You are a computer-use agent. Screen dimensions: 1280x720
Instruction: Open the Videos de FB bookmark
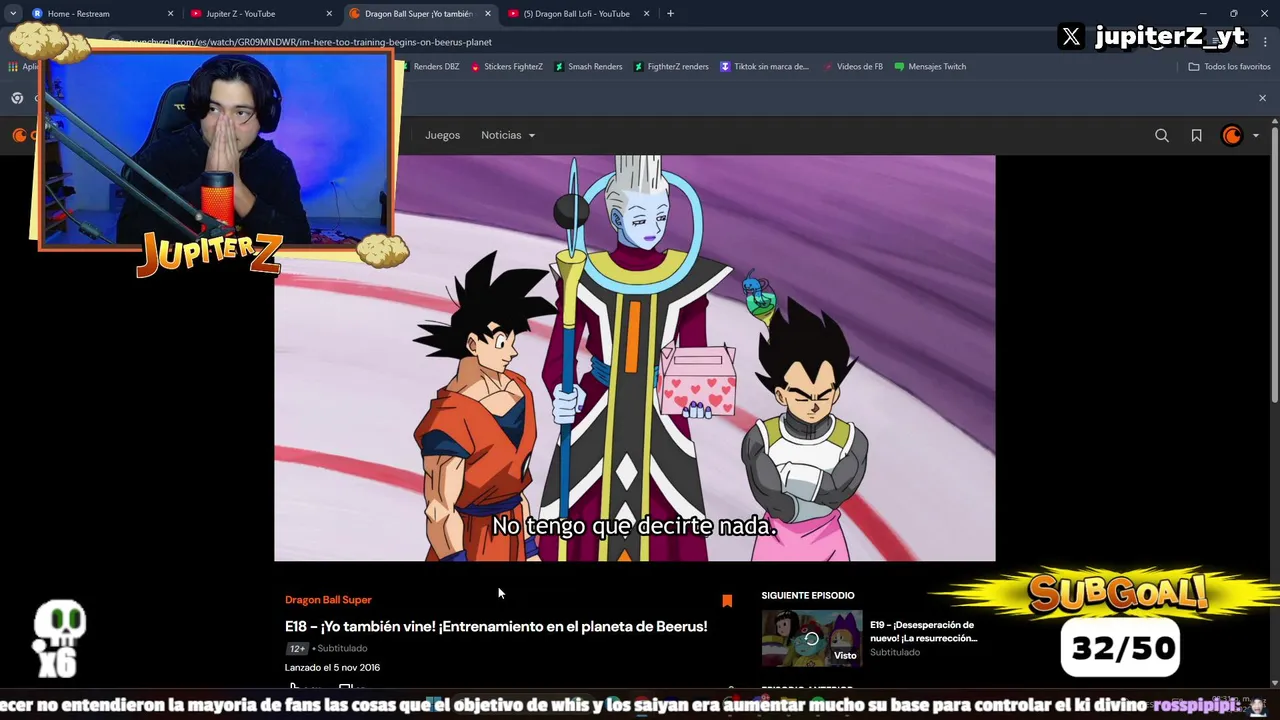853,67
